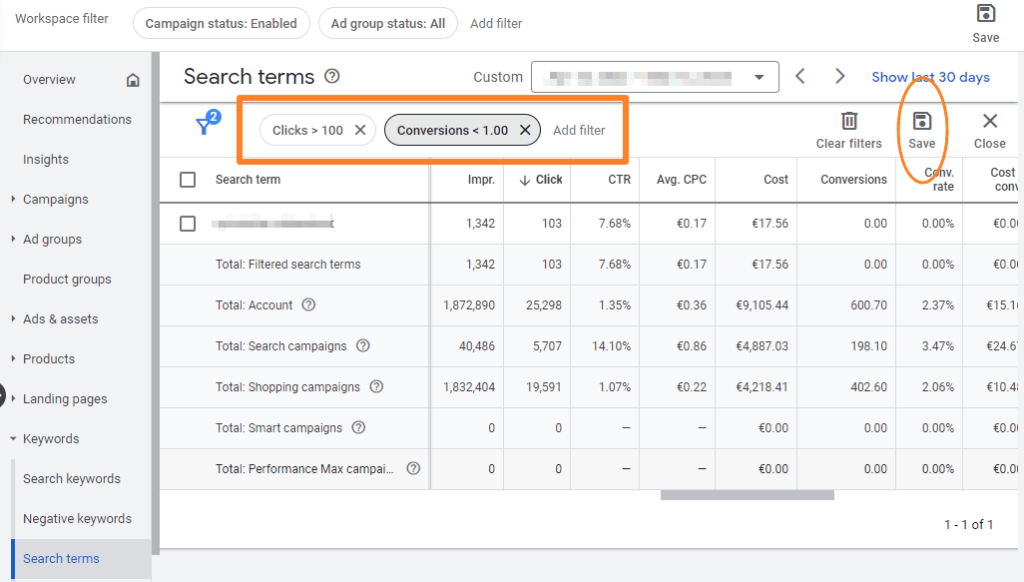The width and height of the screenshot is (1024, 582).
Task: Close the filter bar with X
Action: [x=989, y=129]
